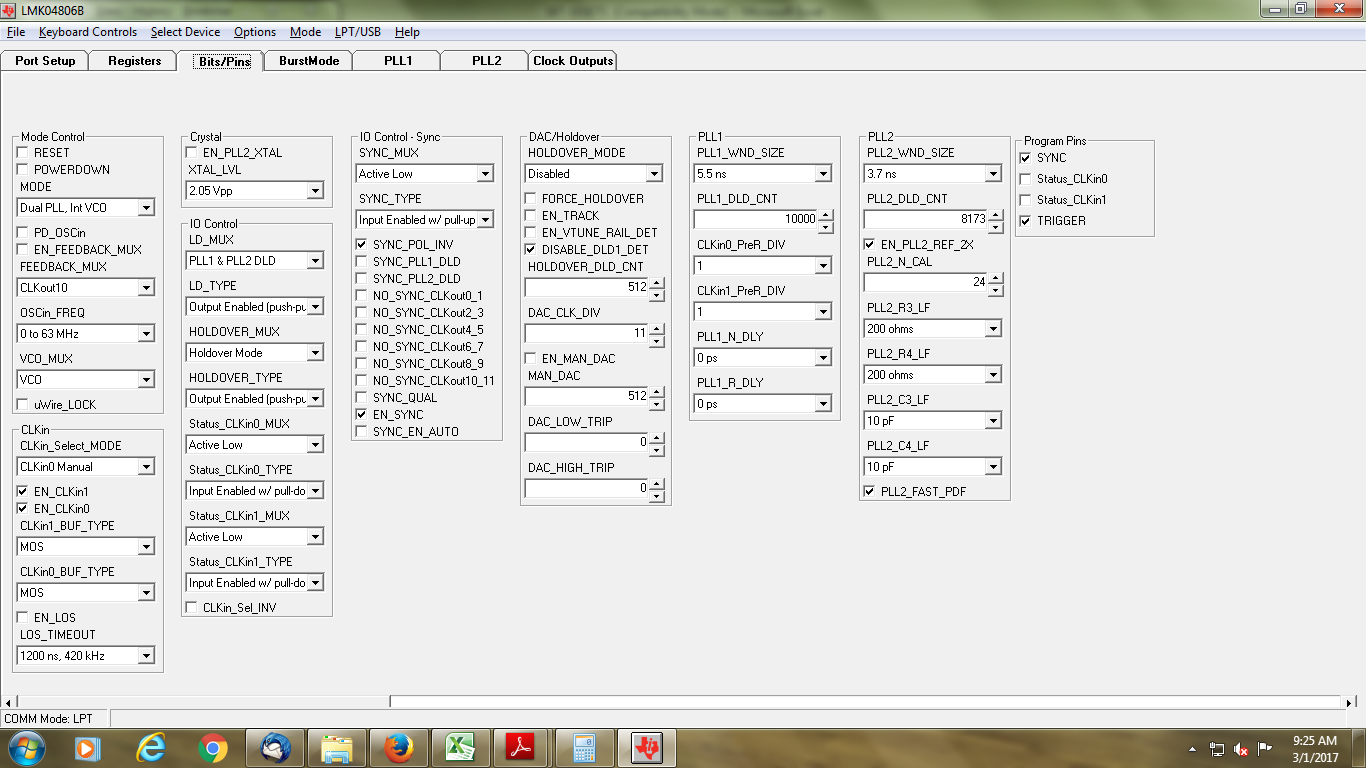Click the show hidden icons arrow
1366x768 pixels.
1192,747
